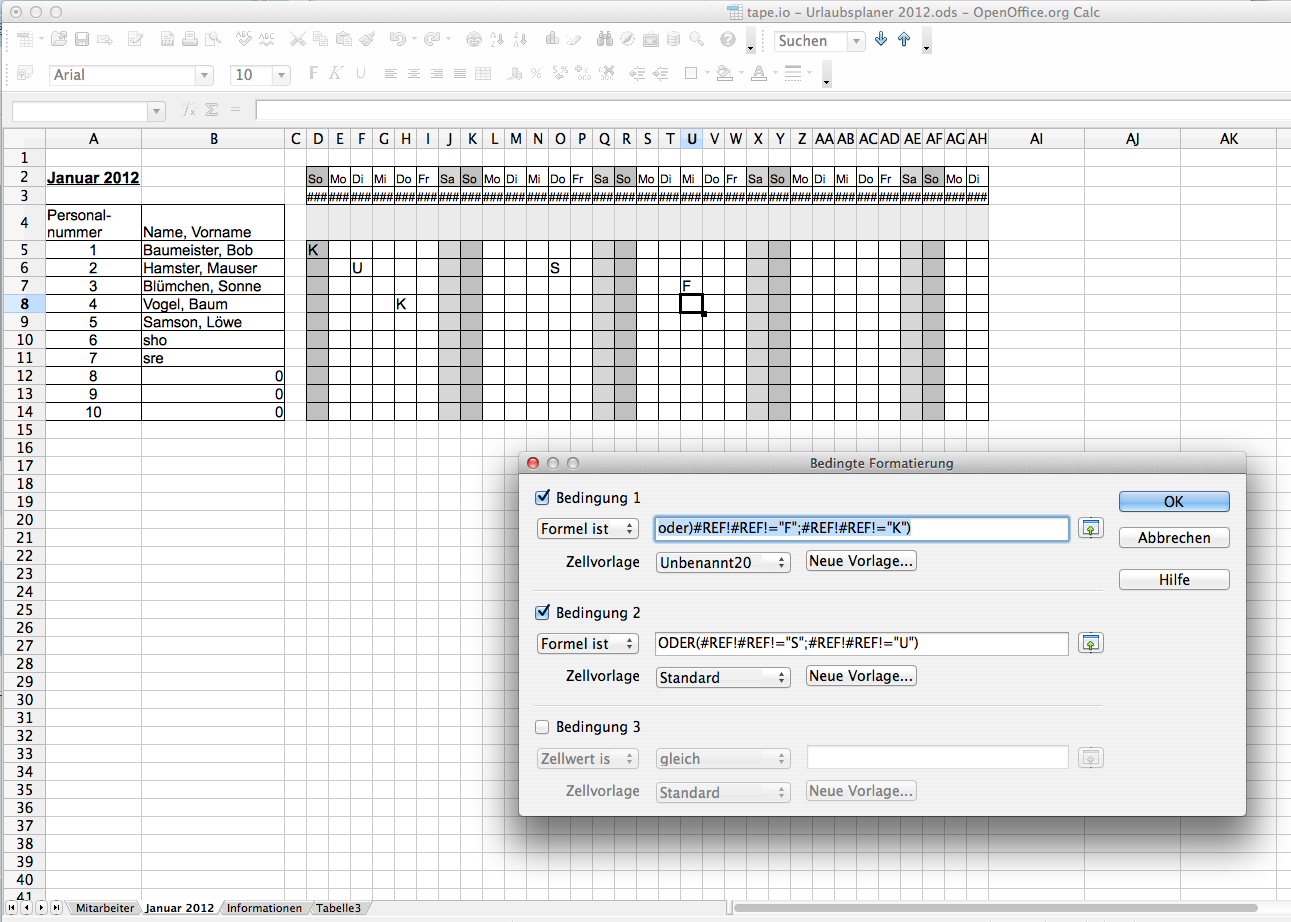The image size is (1291, 922).
Task: Select cell 'Hamster, Mauser'
Action: 213,268
